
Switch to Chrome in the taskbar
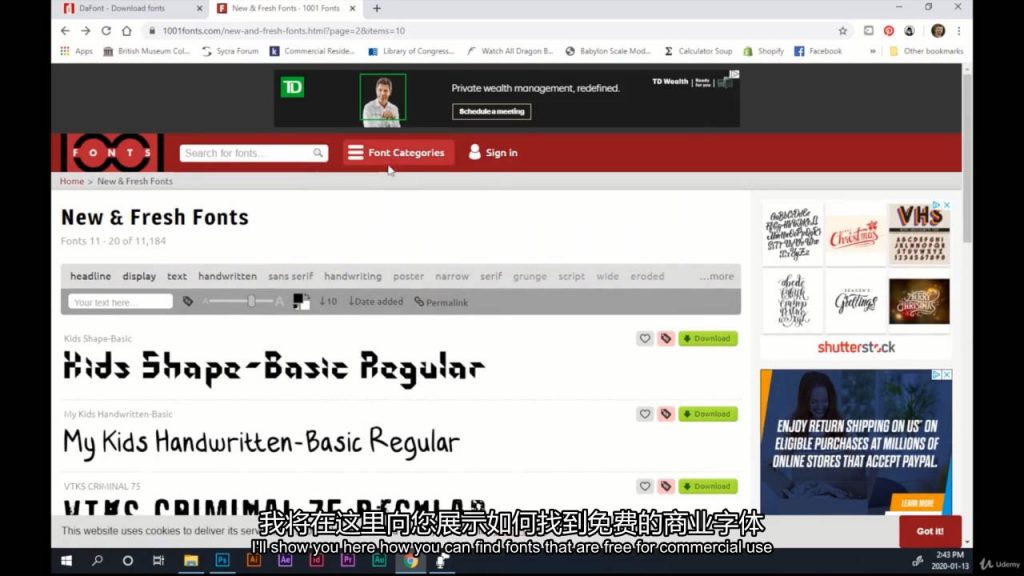410,561
